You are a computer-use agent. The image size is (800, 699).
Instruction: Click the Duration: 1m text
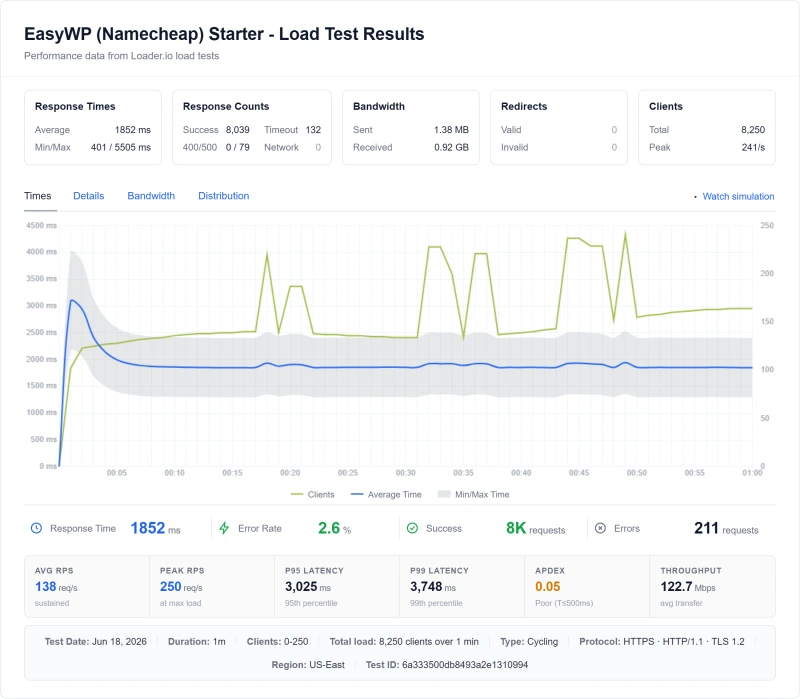coord(196,641)
